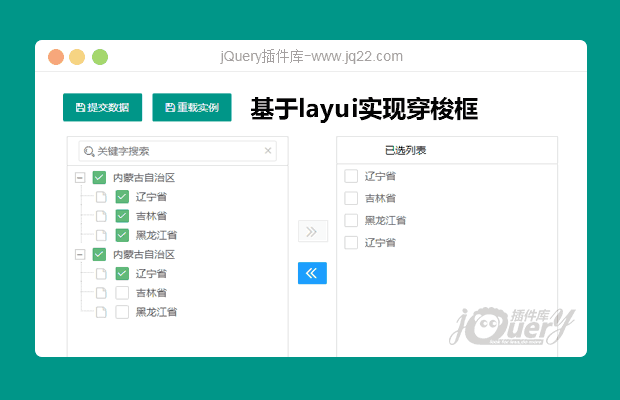Click the blue move-left double arrow button
The image size is (620, 400).
(x=312, y=273)
